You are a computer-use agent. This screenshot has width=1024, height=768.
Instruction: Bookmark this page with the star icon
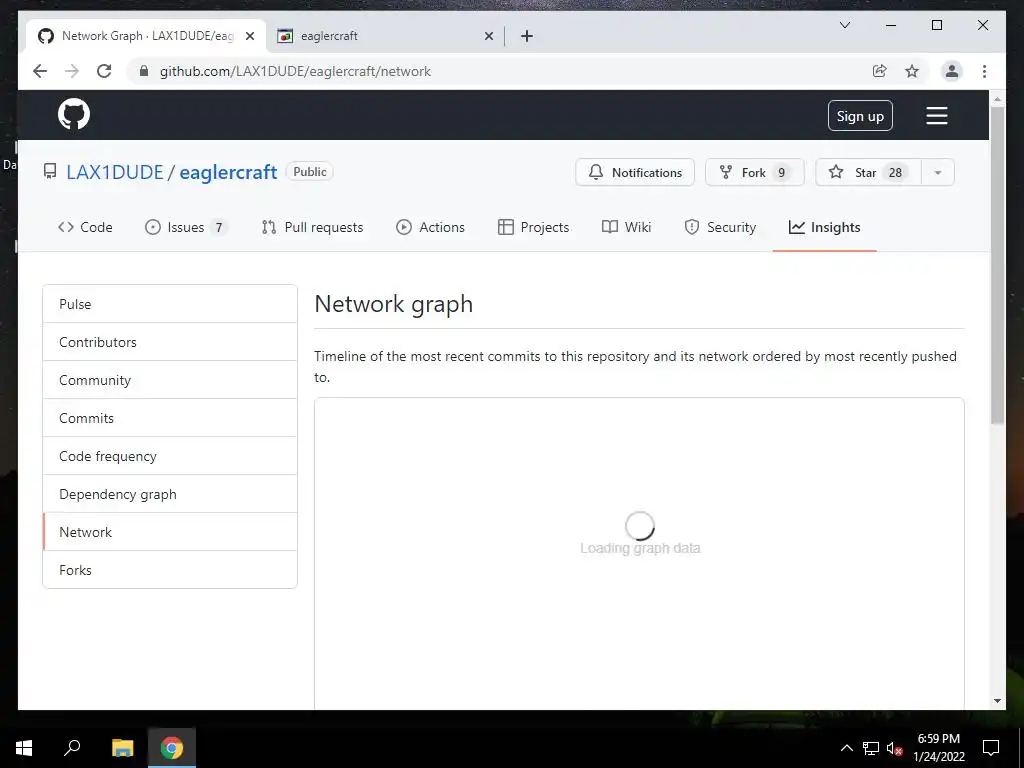pos(912,71)
